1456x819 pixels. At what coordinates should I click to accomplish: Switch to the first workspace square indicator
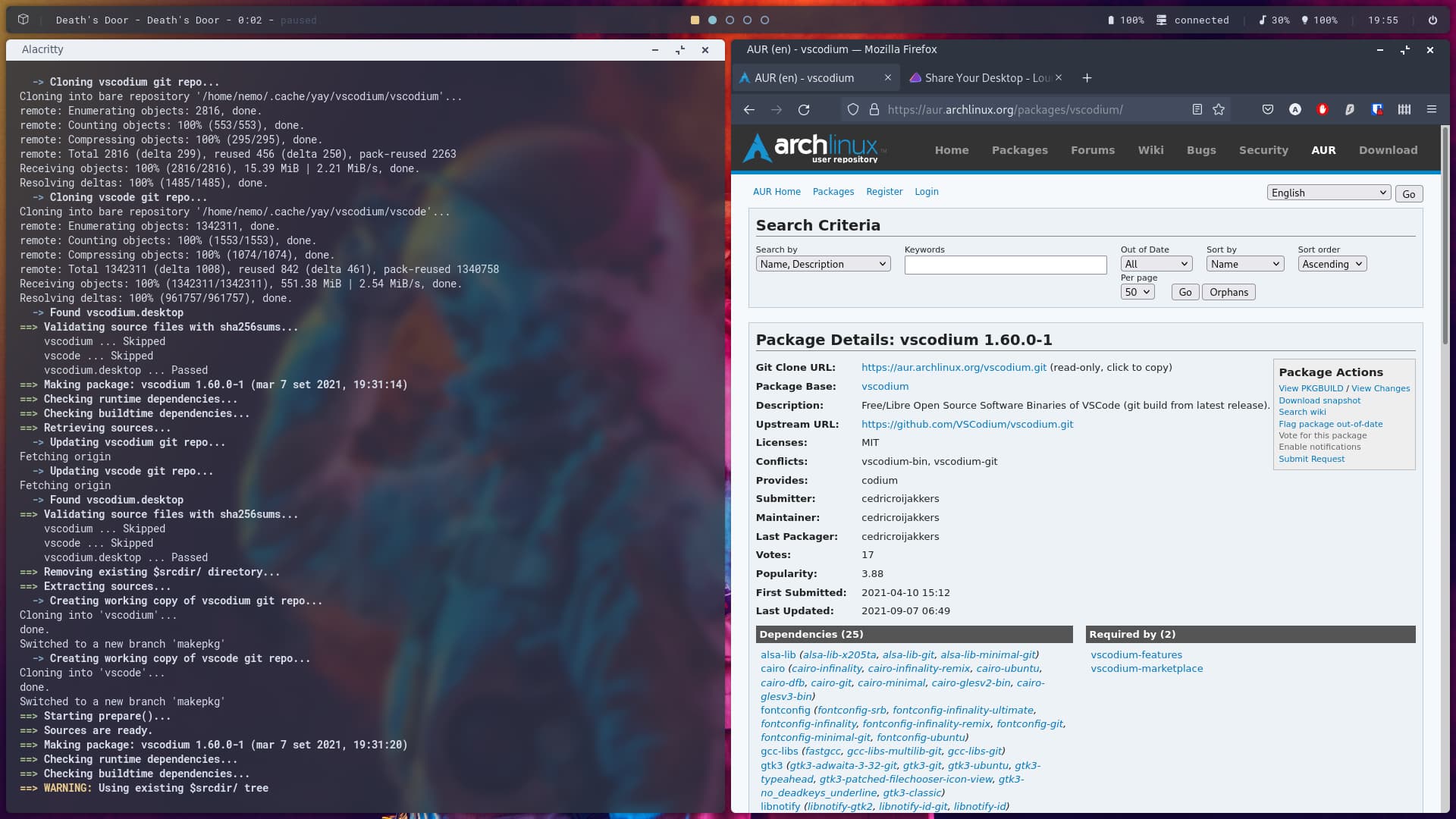695,20
